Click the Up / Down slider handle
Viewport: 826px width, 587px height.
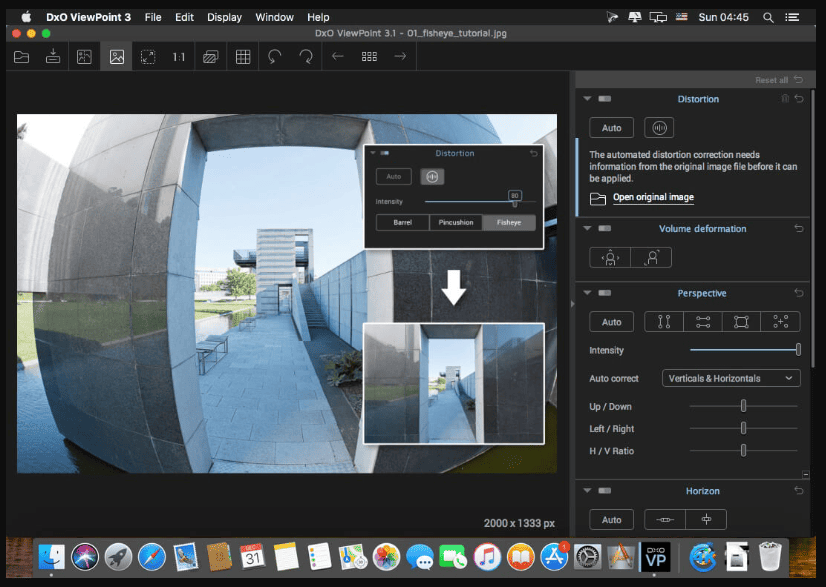[x=743, y=406]
